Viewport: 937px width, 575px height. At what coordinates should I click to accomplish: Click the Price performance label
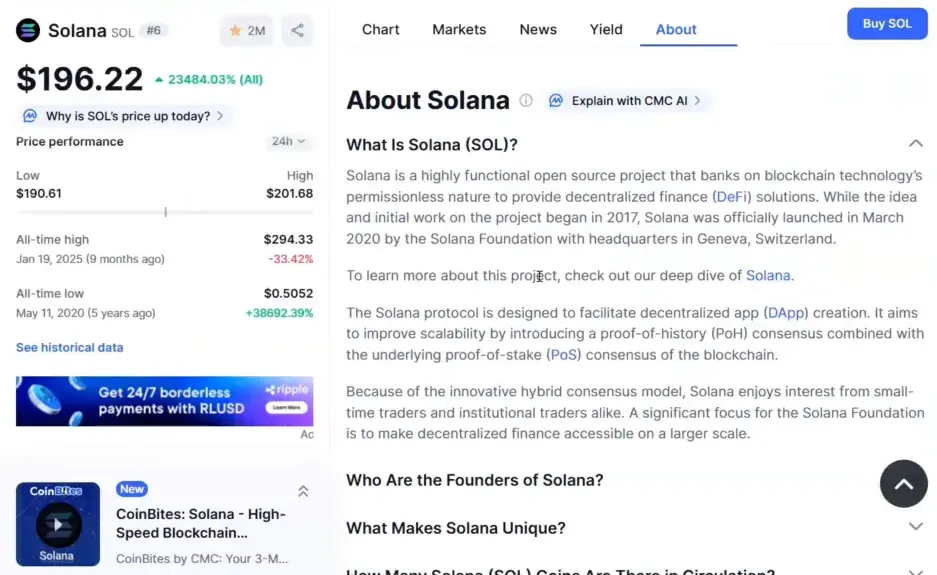(x=70, y=142)
